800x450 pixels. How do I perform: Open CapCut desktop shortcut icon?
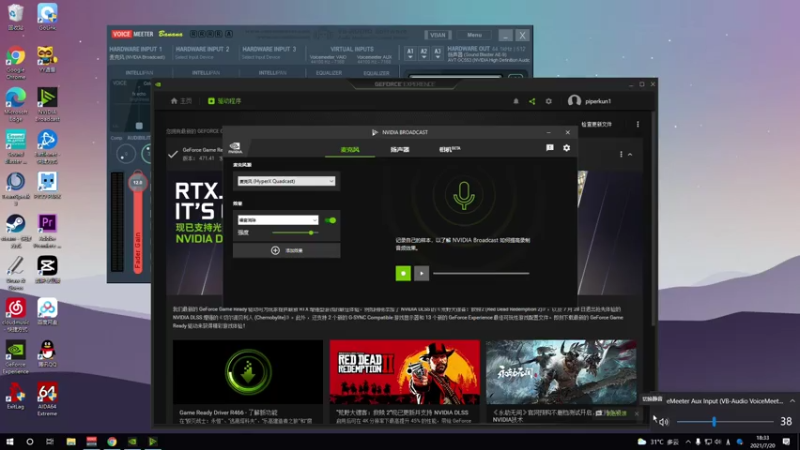pos(47,269)
